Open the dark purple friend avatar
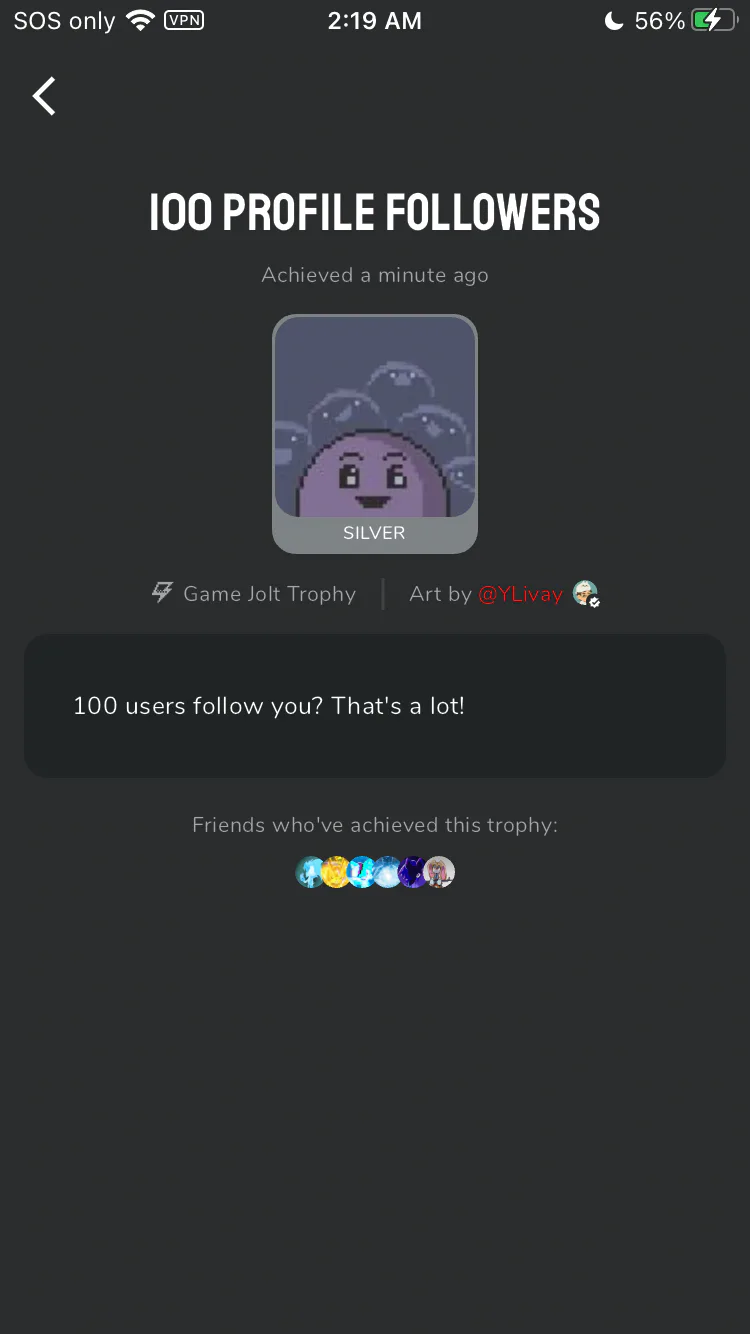 (414, 872)
